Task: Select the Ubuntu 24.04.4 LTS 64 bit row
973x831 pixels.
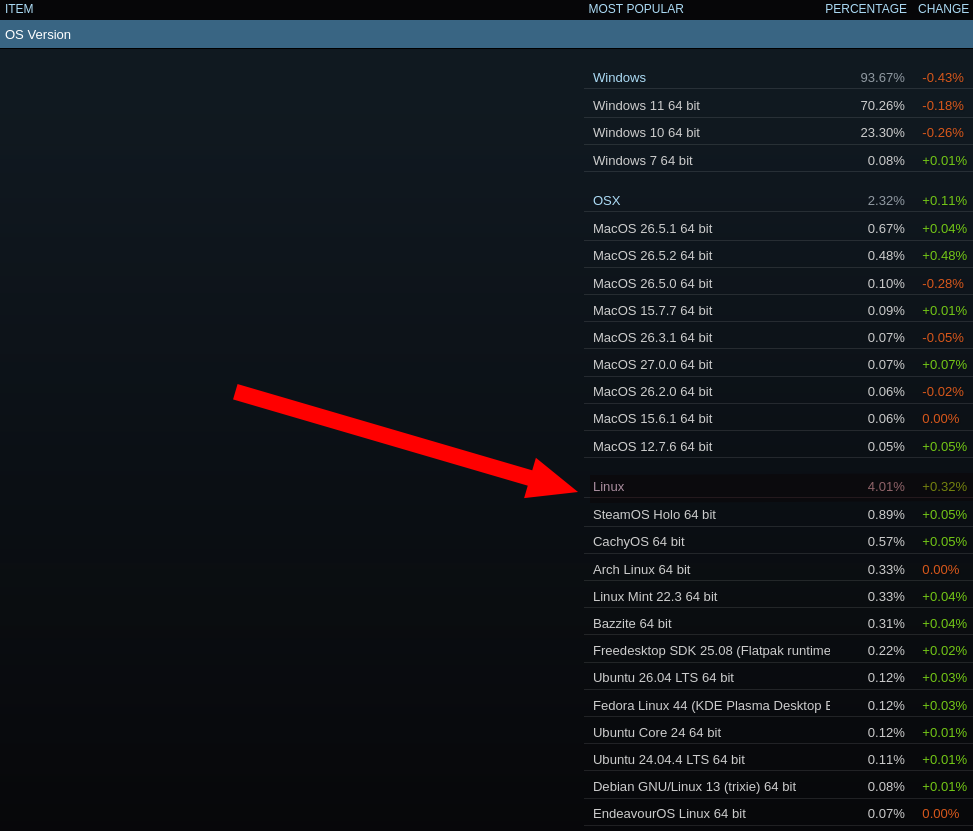Action: (778, 760)
